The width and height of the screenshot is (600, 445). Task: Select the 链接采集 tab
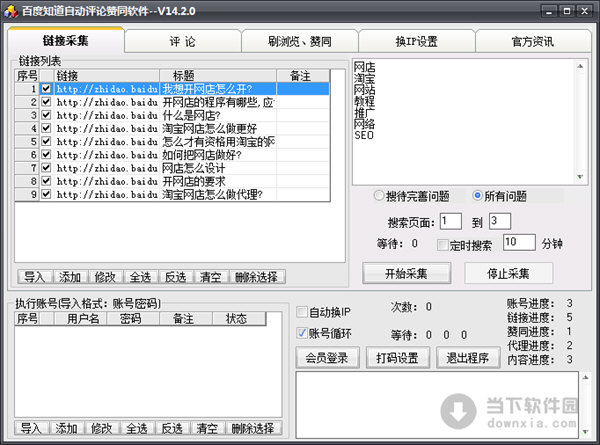point(65,40)
